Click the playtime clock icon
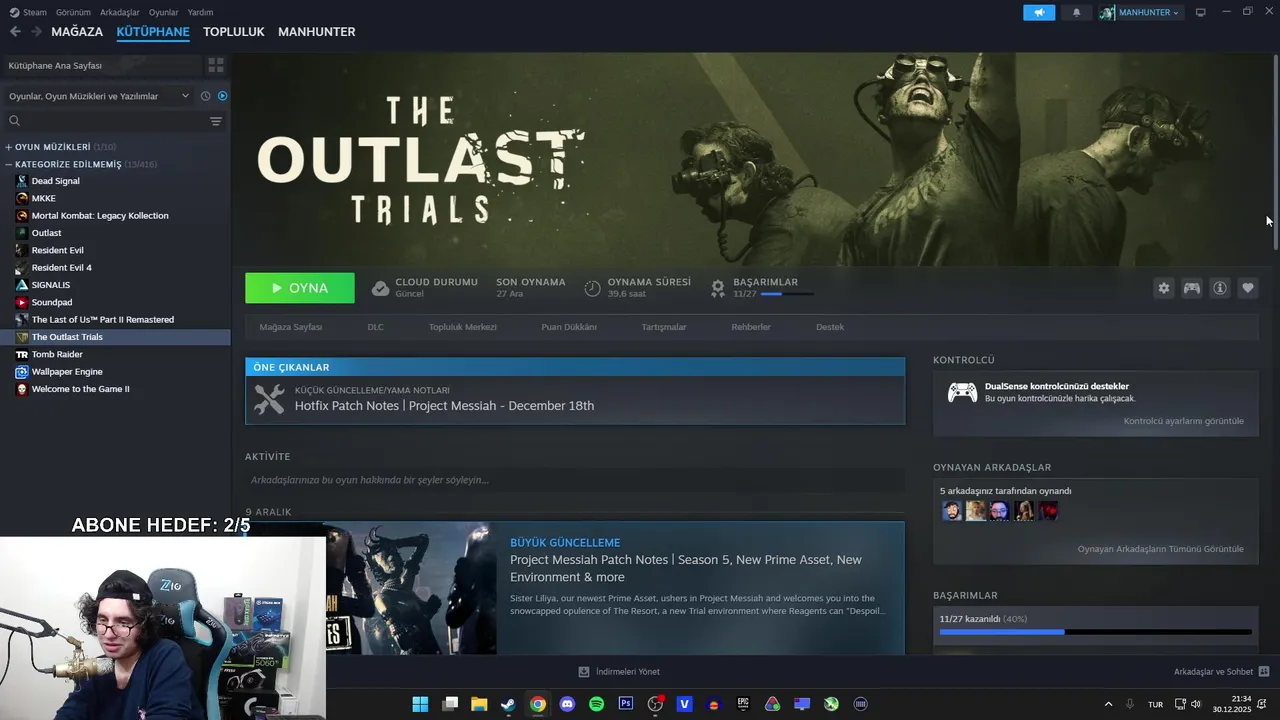1280x720 pixels. coord(592,288)
